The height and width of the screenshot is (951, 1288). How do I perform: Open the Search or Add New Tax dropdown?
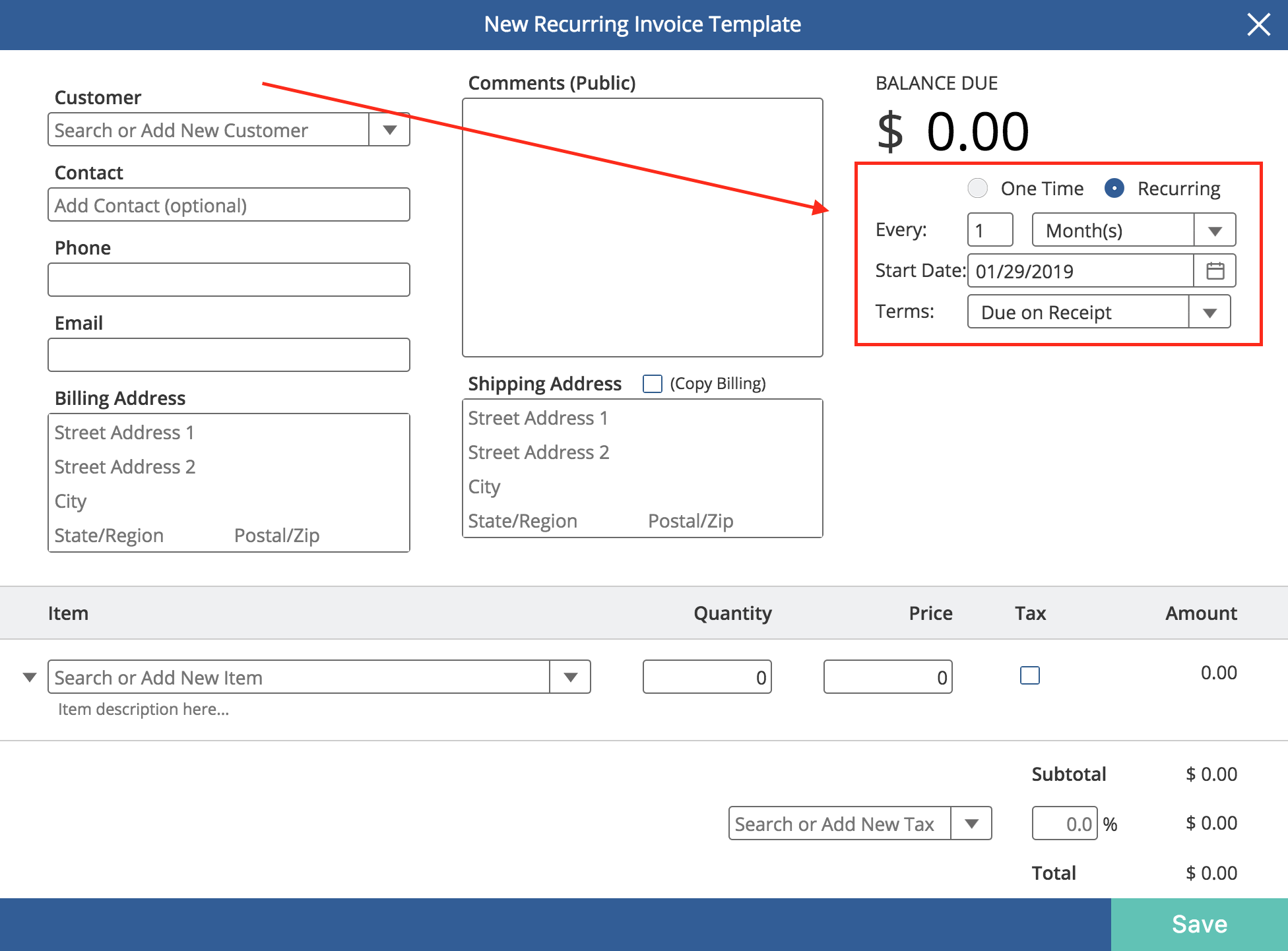click(x=971, y=823)
